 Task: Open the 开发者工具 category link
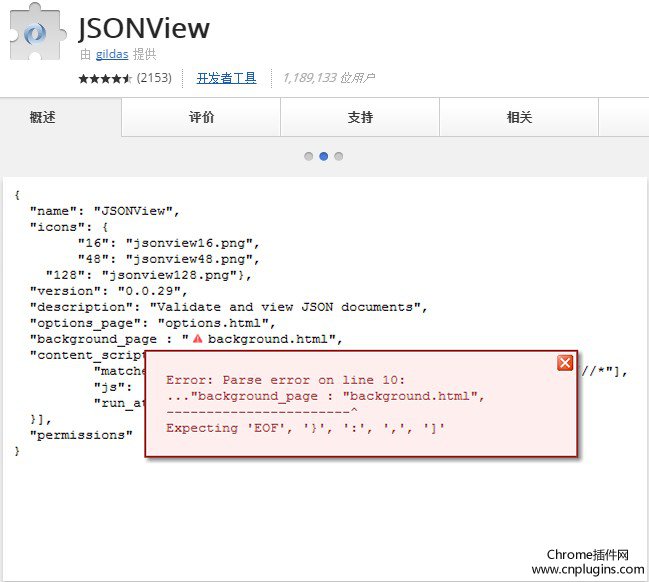(226, 78)
